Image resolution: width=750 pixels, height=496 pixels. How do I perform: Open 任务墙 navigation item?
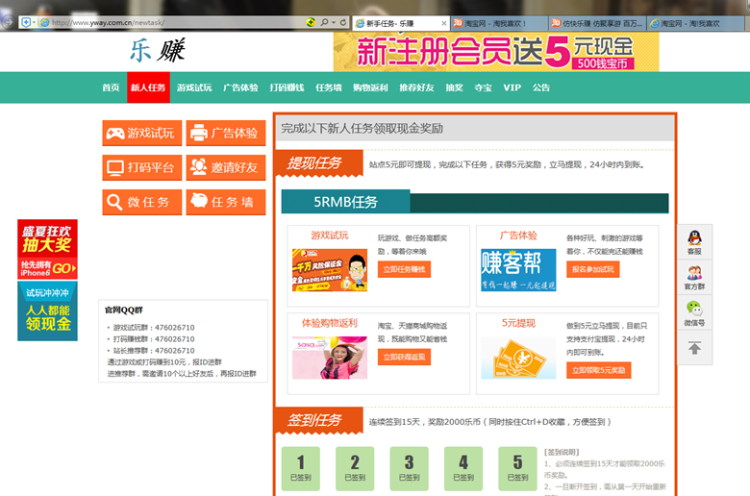tap(329, 88)
